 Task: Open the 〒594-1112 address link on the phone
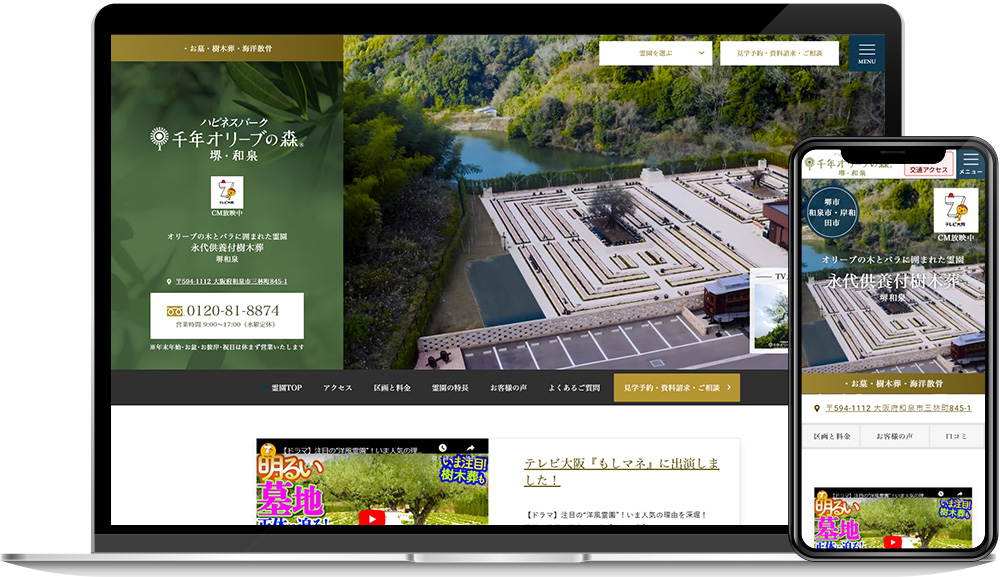[x=898, y=408]
